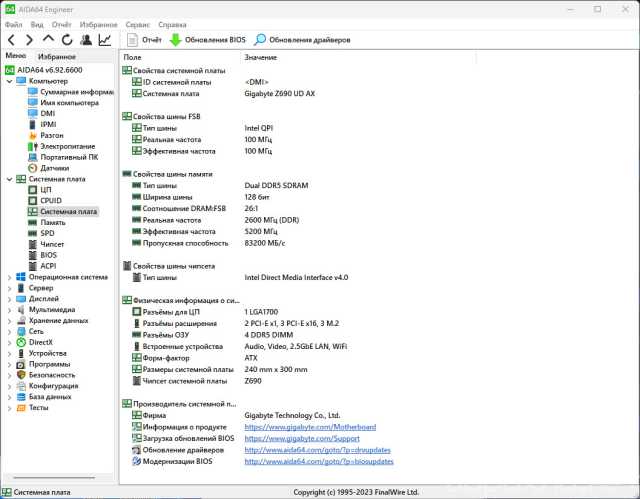Viewport: 640px width, 499px height.
Task: Click Обновления BIOS green arrow button
Action: 207,40
